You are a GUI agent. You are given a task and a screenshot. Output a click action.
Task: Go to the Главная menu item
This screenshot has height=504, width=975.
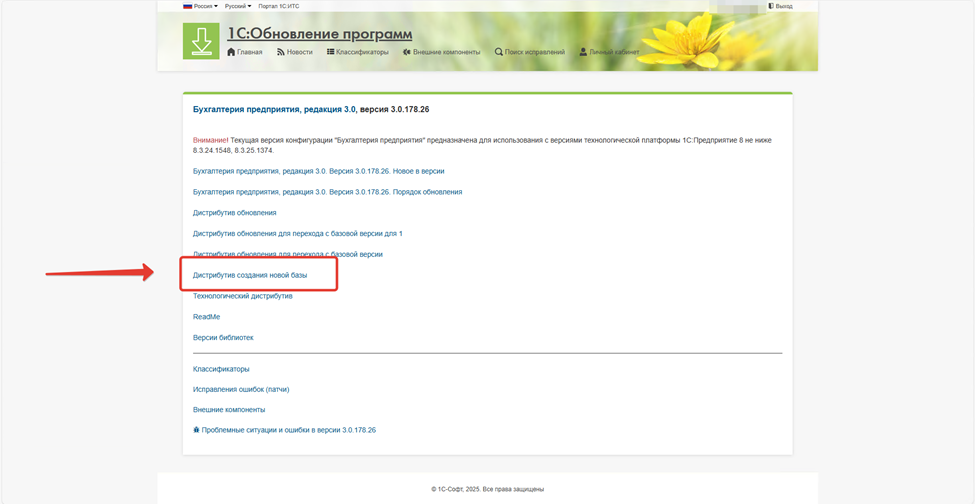(x=249, y=52)
